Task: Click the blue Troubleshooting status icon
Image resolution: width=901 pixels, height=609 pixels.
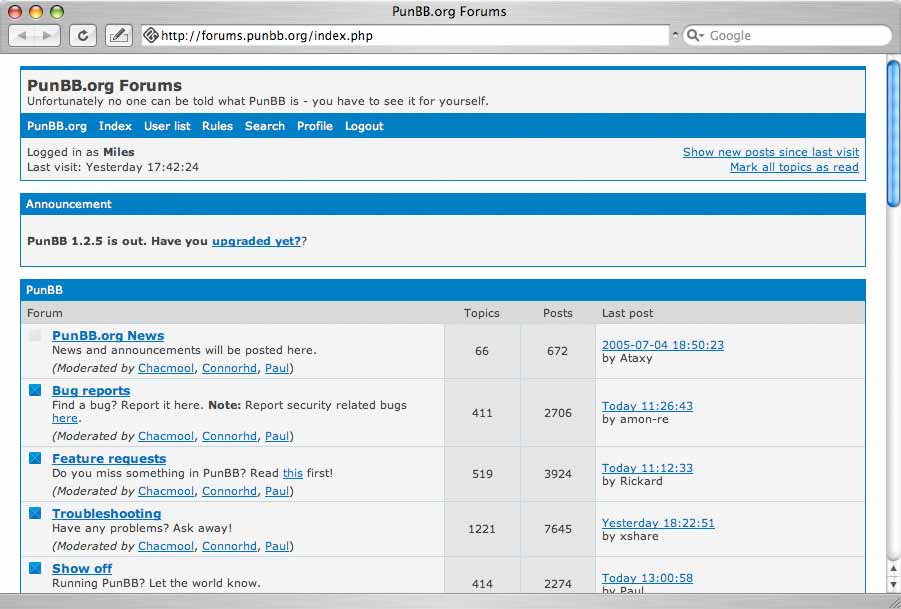Action: pos(35,514)
